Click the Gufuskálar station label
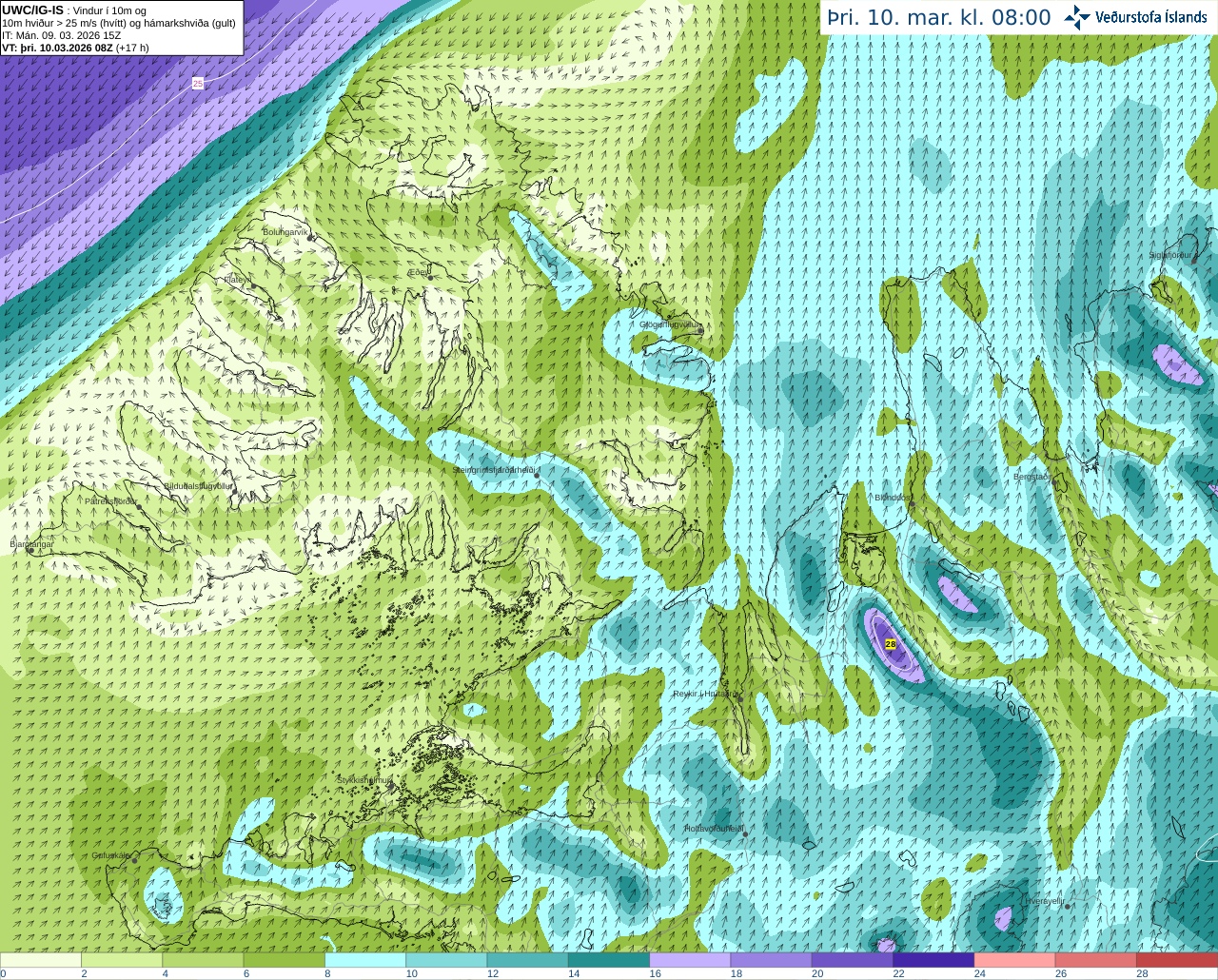The width and height of the screenshot is (1218, 980). pyautogui.click(x=110, y=855)
